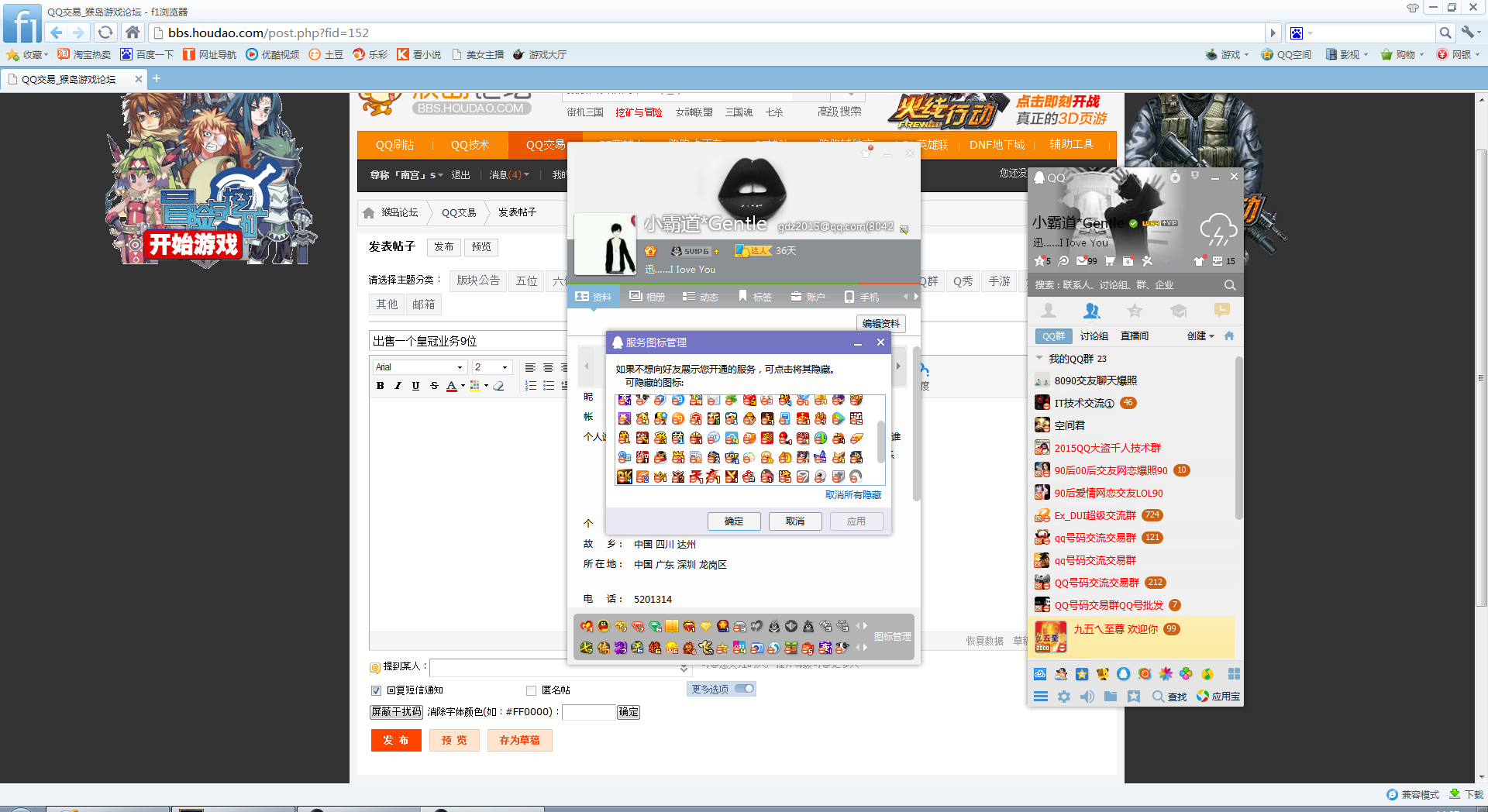This screenshot has width=1488, height=812.
Task: Open the 创建 dropdown in QQ groups
Action: tap(1200, 336)
